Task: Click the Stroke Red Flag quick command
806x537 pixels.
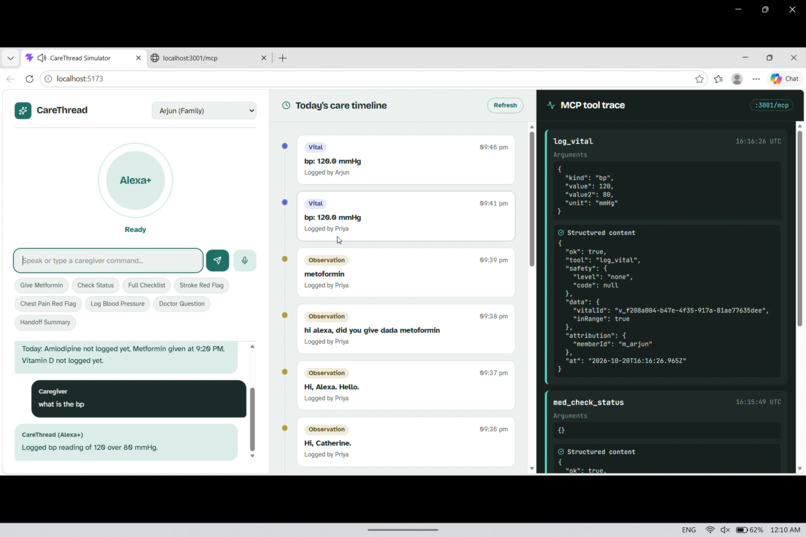Action: point(202,285)
